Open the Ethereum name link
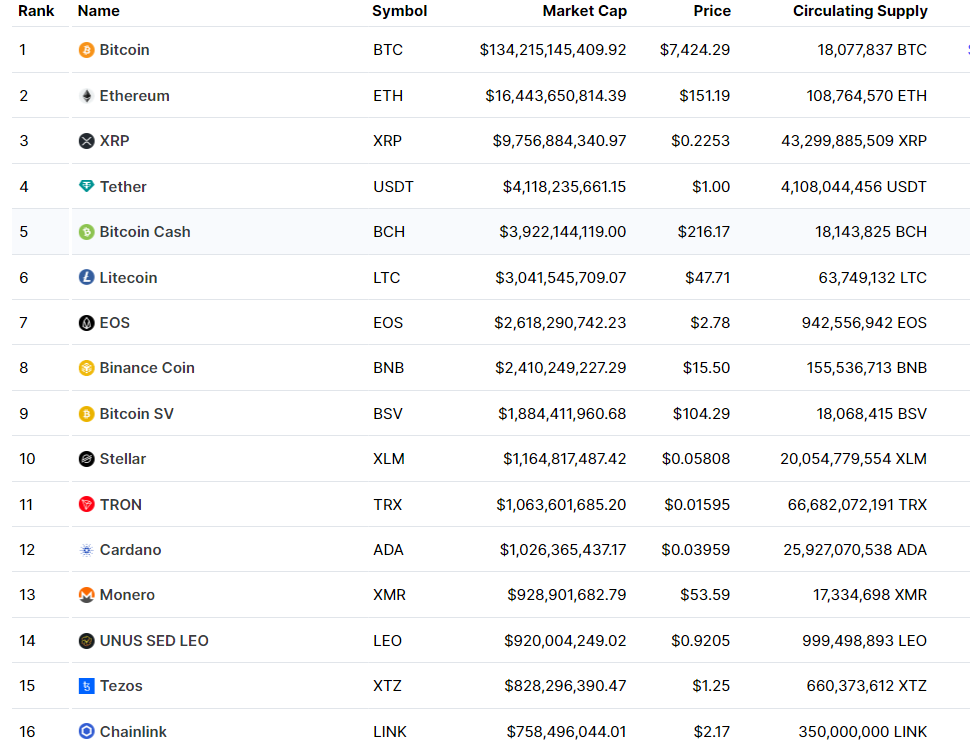Image resolution: width=970 pixels, height=747 pixels. (134, 96)
